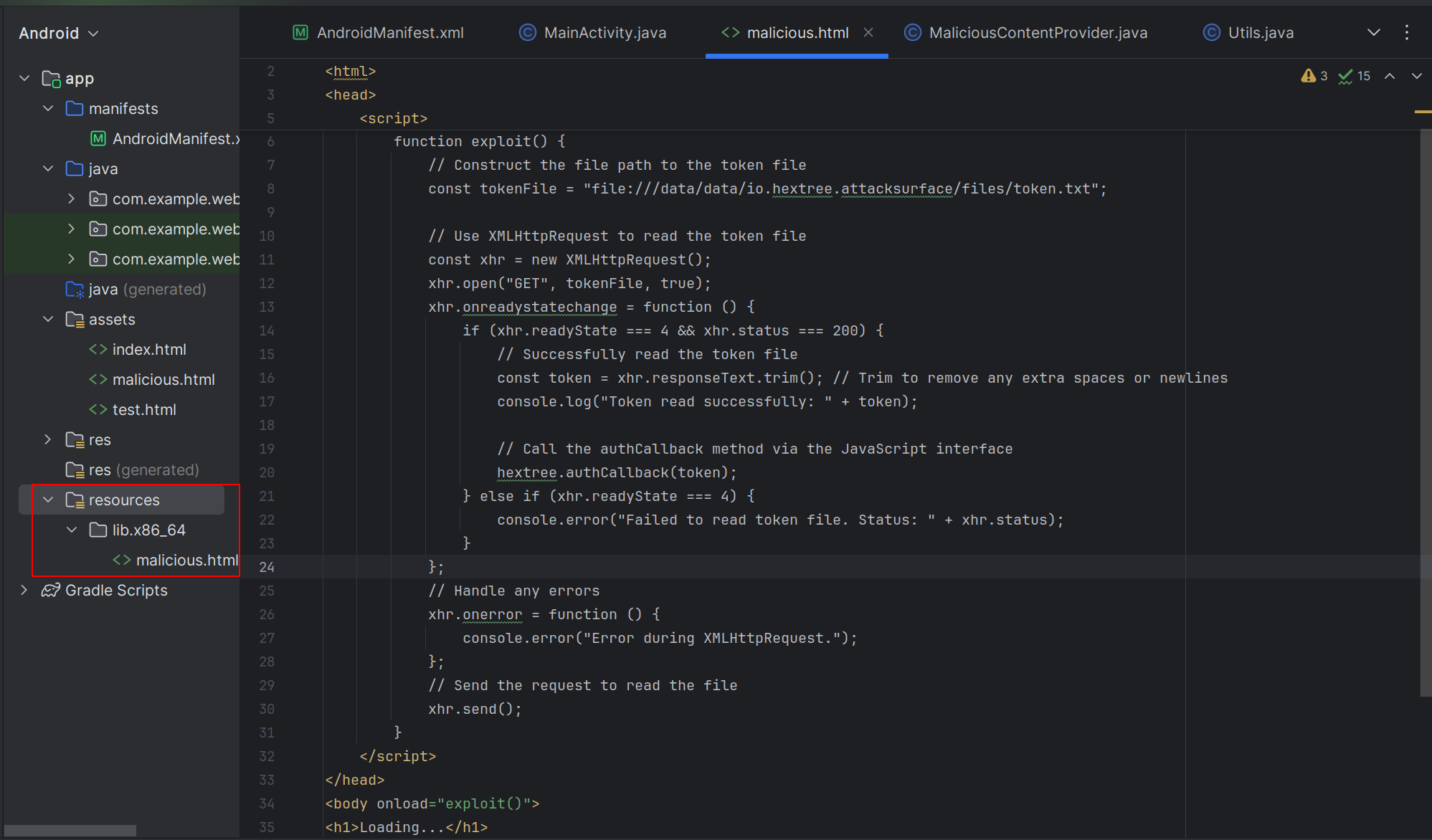This screenshot has width=1432, height=840.
Task: Select res (generated) folder
Action: coord(132,469)
